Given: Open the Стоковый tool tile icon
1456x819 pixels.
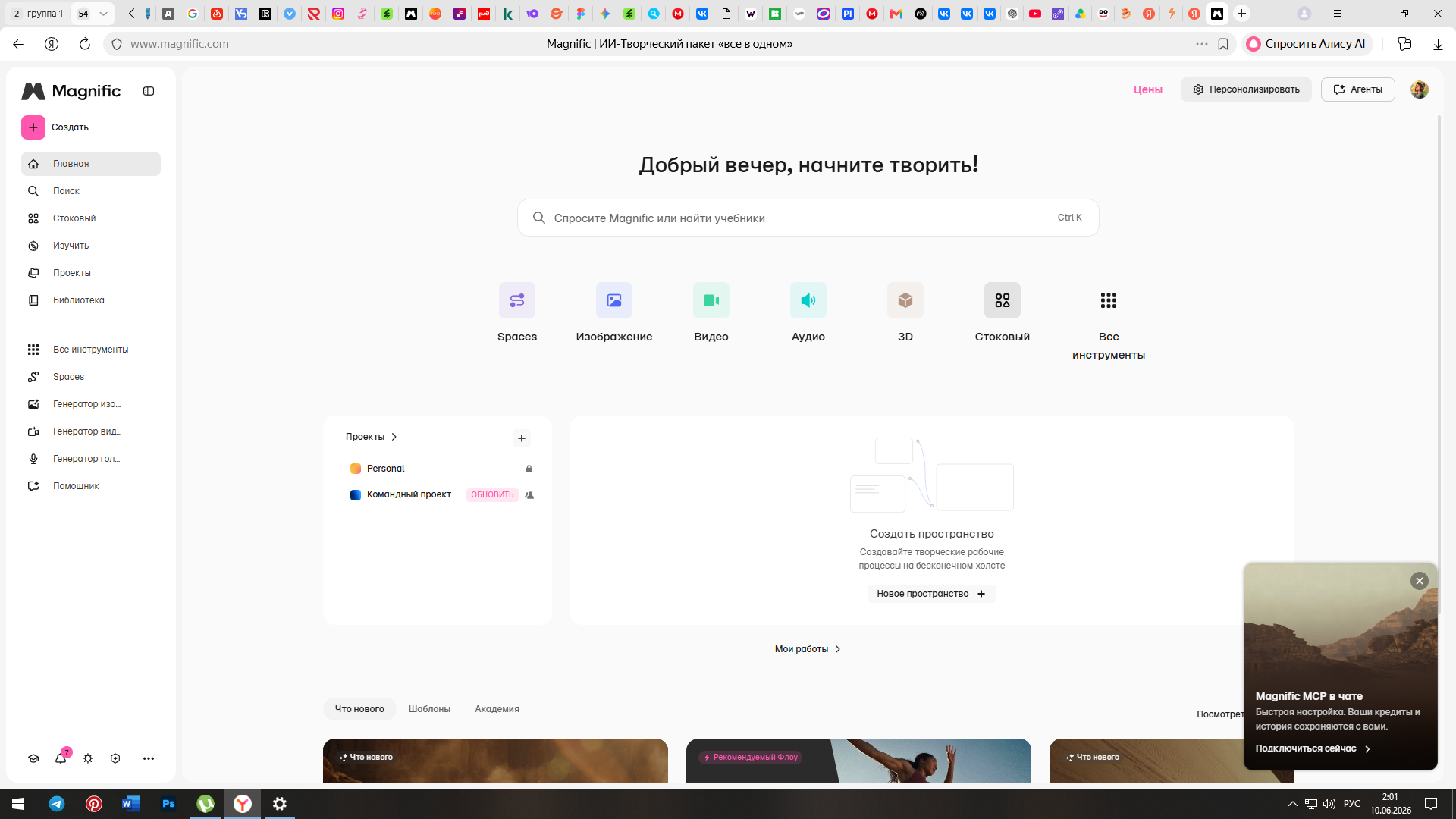Looking at the screenshot, I should (x=1003, y=300).
